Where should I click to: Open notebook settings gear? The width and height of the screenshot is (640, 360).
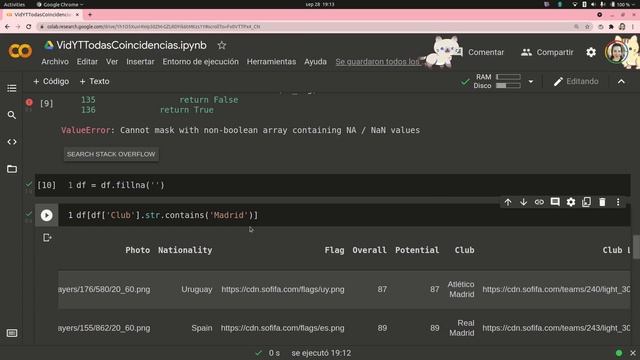(x=591, y=52)
